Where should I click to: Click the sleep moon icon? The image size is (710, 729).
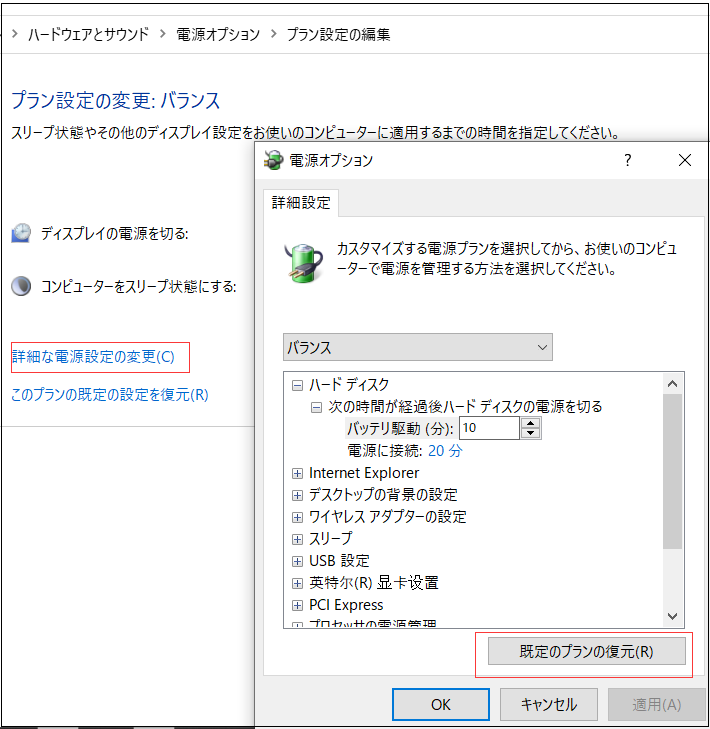click(x=21, y=287)
